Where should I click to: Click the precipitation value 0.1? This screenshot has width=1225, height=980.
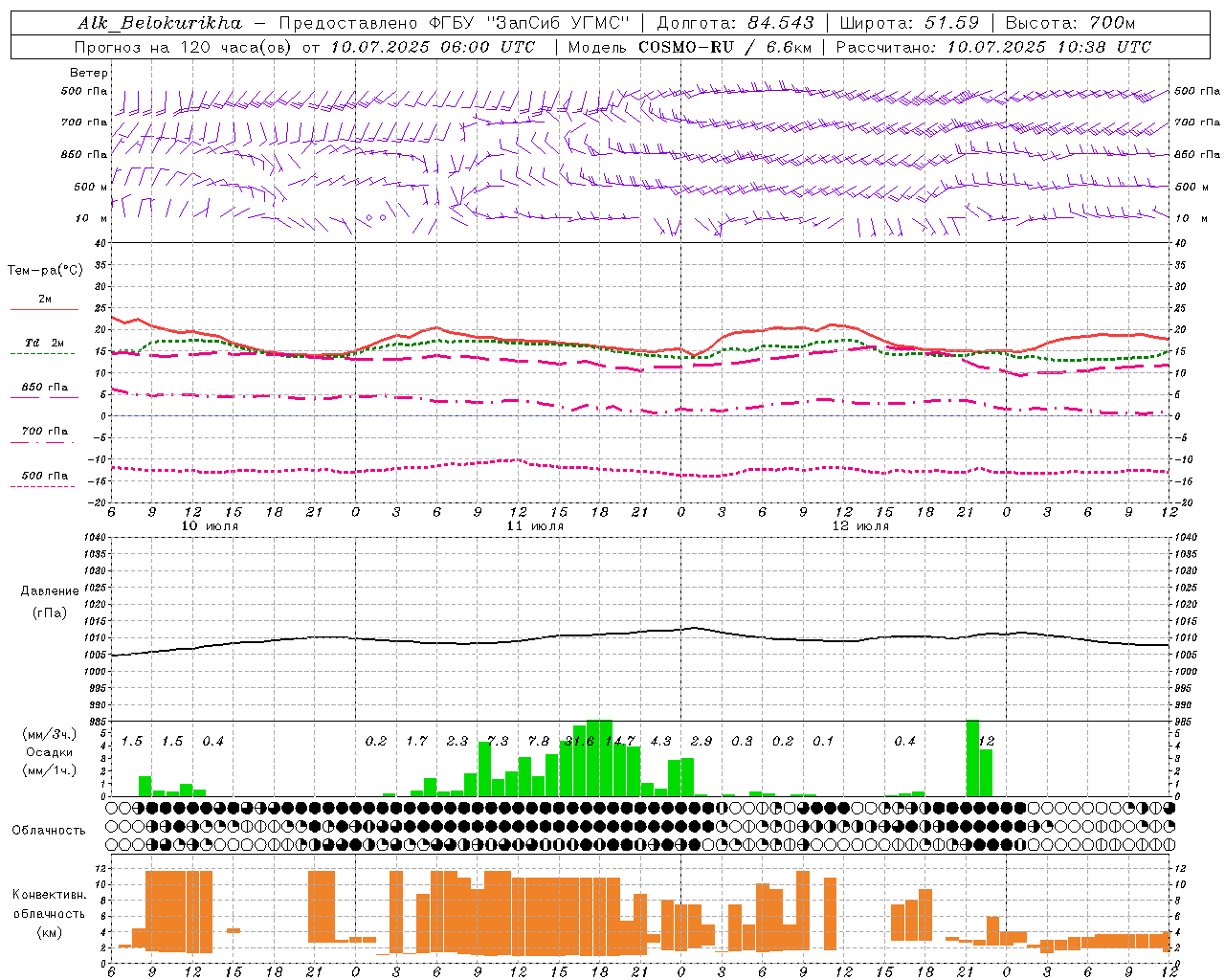(x=823, y=742)
